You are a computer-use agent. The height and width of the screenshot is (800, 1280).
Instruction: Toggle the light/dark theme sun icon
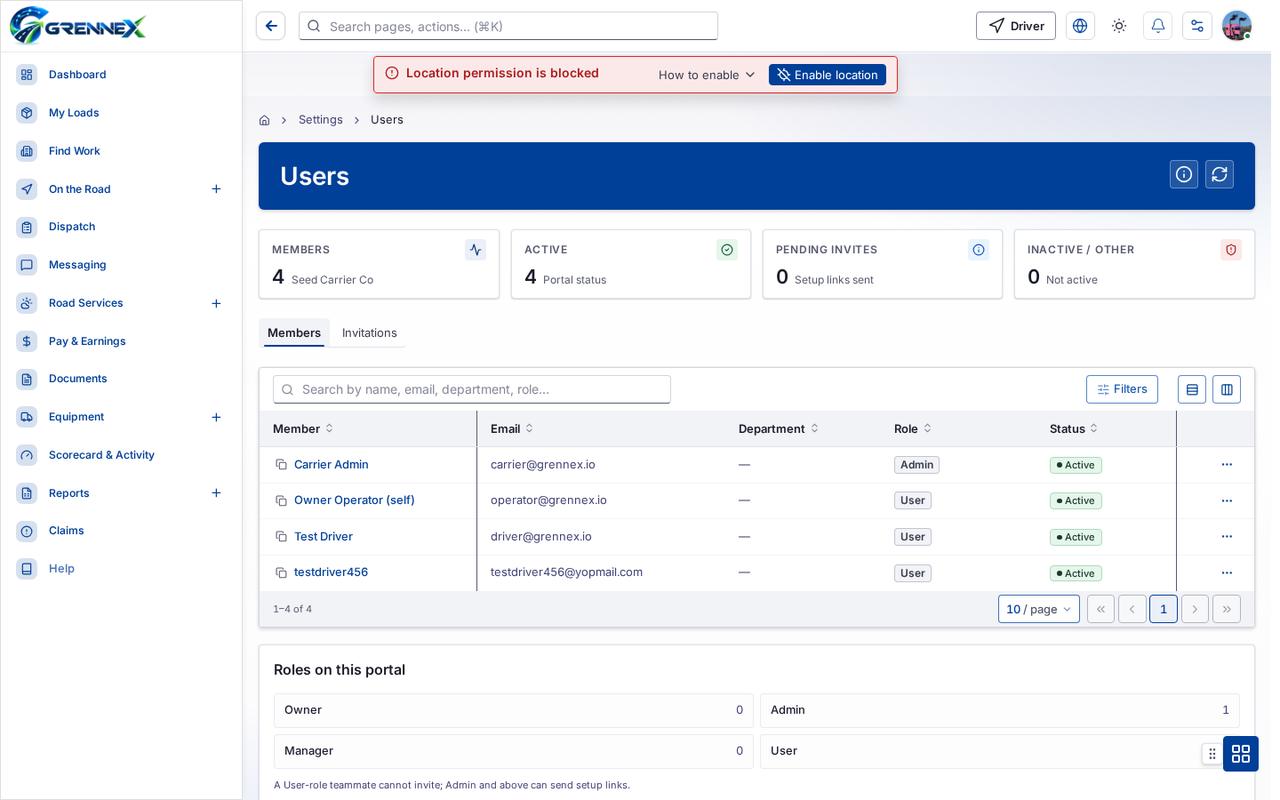tap(1119, 26)
